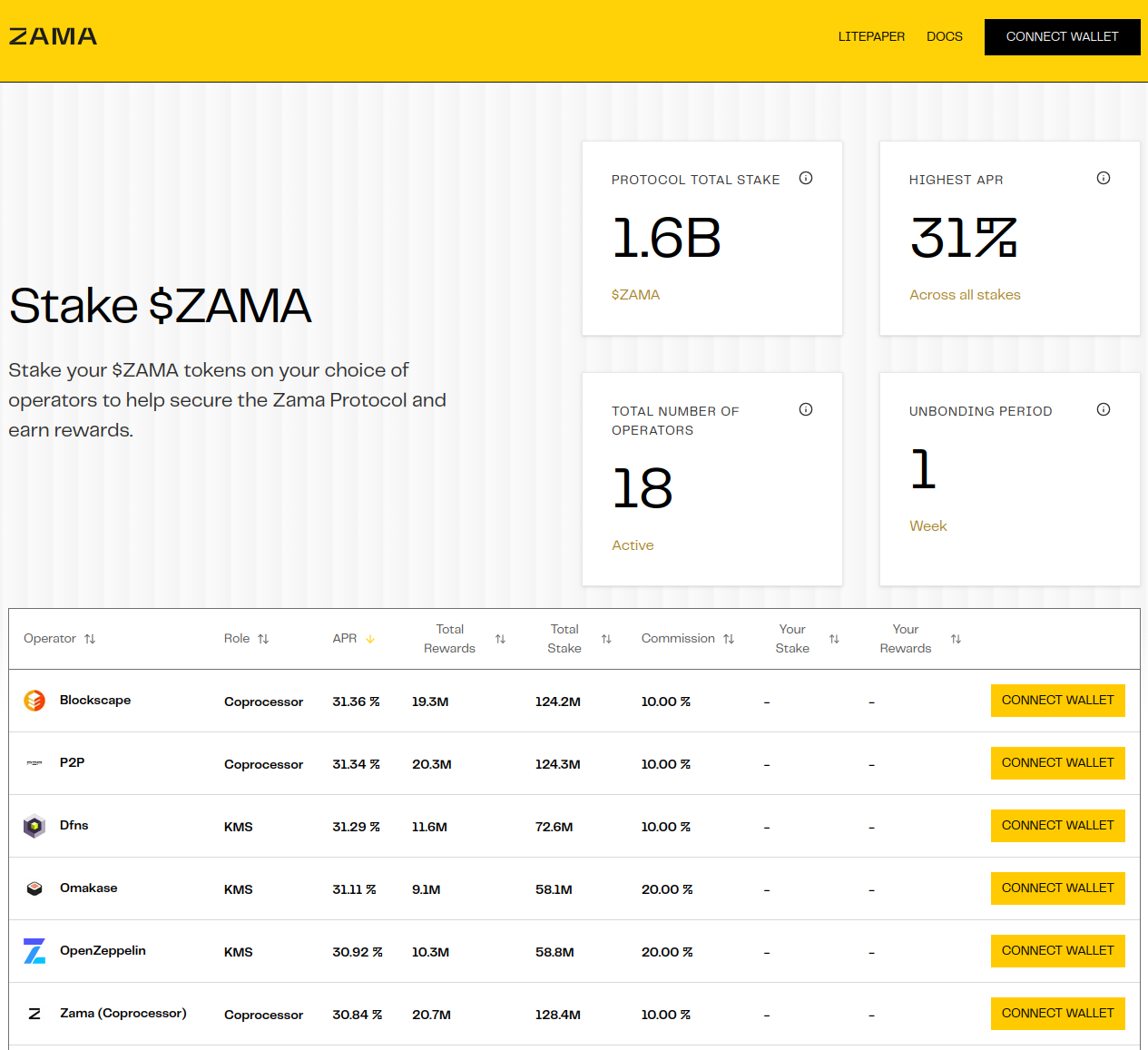1148x1050 pixels.
Task: Click the Commission column header label
Action: click(x=678, y=639)
